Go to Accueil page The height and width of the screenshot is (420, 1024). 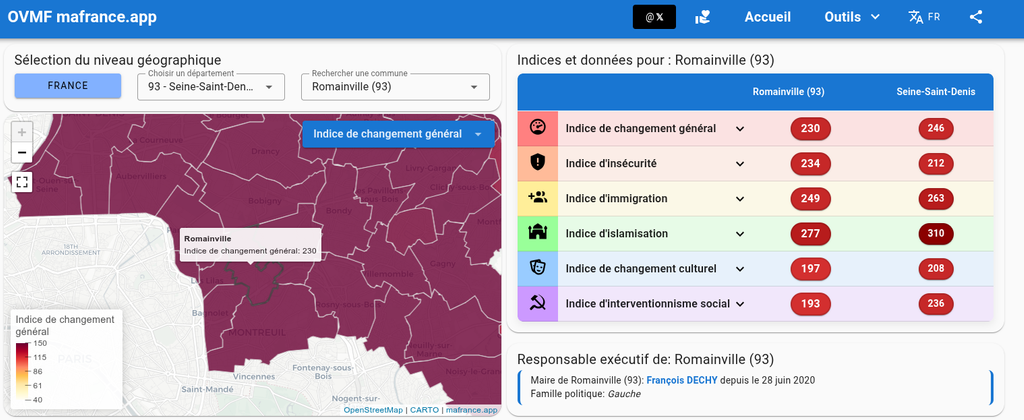pyautogui.click(x=767, y=18)
